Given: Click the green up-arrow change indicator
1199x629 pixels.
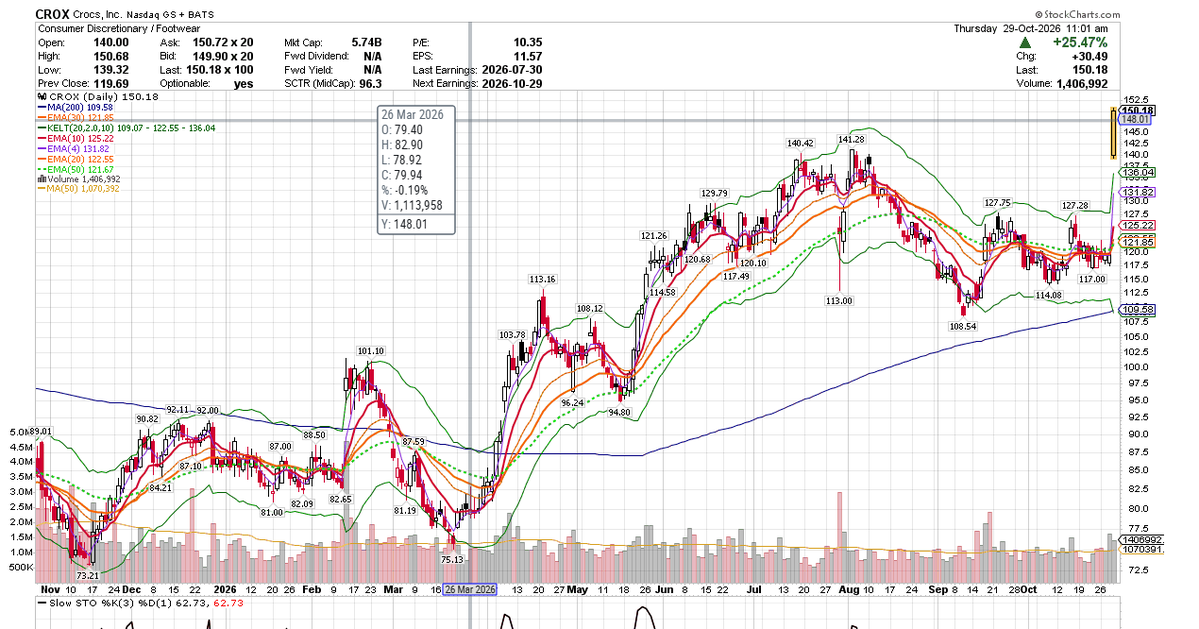Looking at the screenshot, I should tap(1025, 43).
